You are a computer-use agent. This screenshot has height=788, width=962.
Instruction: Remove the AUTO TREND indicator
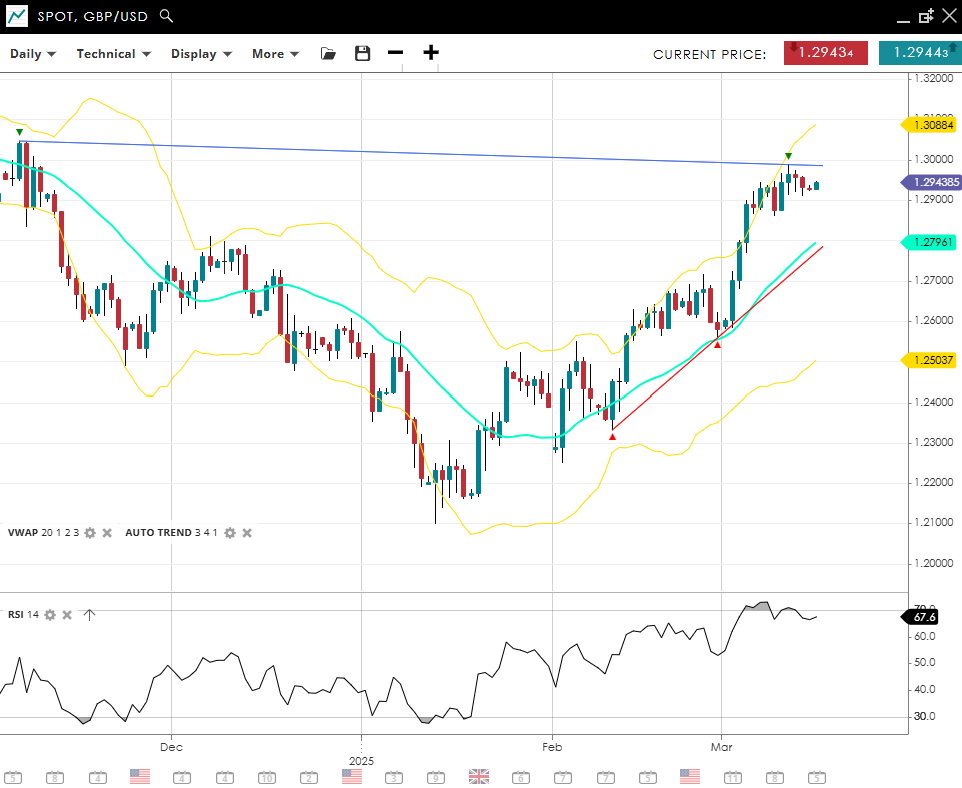tap(247, 533)
